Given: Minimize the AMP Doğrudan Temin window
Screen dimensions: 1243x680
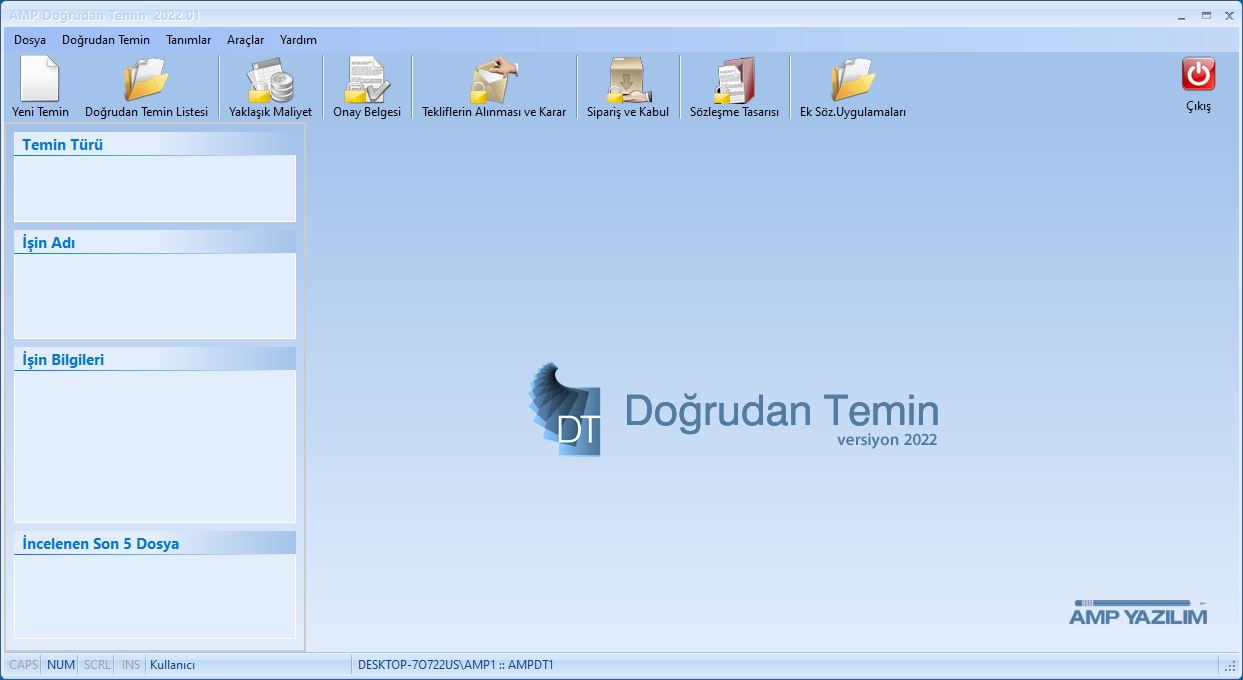Looking at the screenshot, I should point(1183,15).
